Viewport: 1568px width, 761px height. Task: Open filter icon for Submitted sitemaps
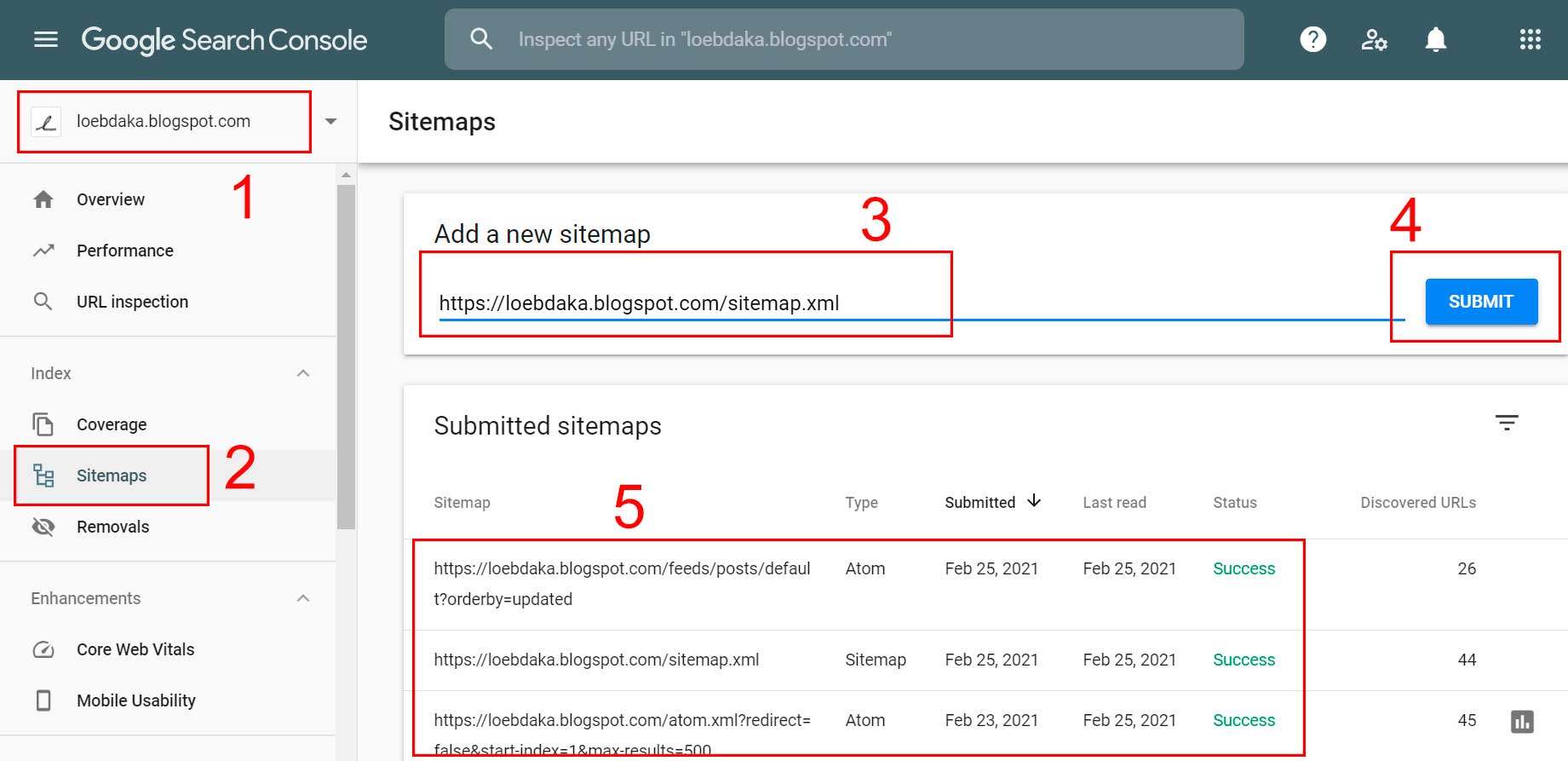pyautogui.click(x=1507, y=423)
